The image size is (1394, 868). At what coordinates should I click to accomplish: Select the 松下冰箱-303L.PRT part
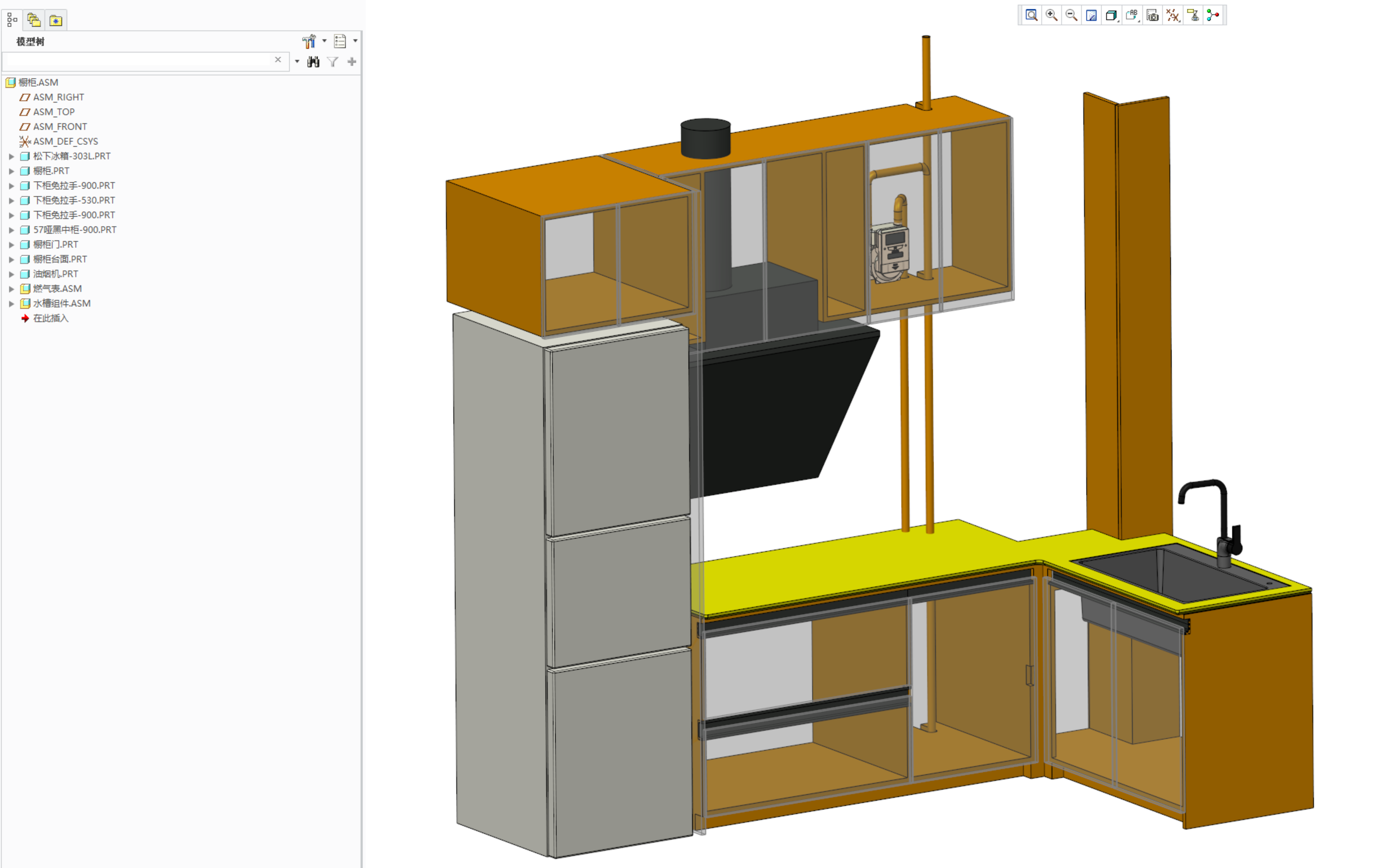71,156
